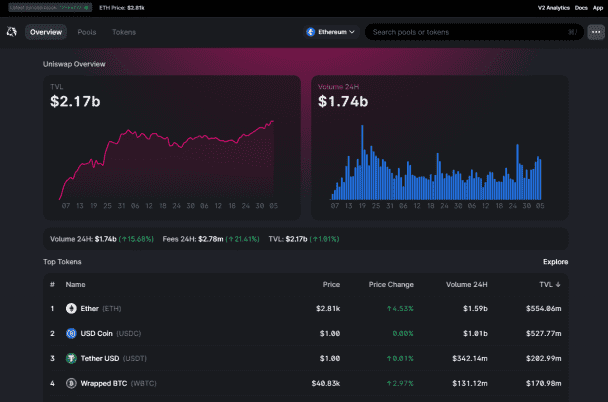The height and width of the screenshot is (402, 608).
Task: Open the Ether (ETH) token row
Action: 306,309
